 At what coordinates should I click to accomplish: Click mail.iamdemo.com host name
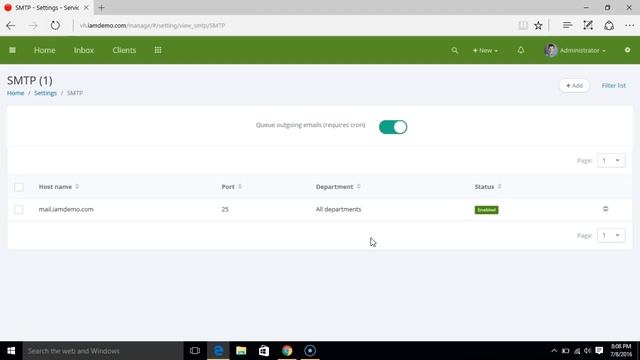click(x=66, y=209)
